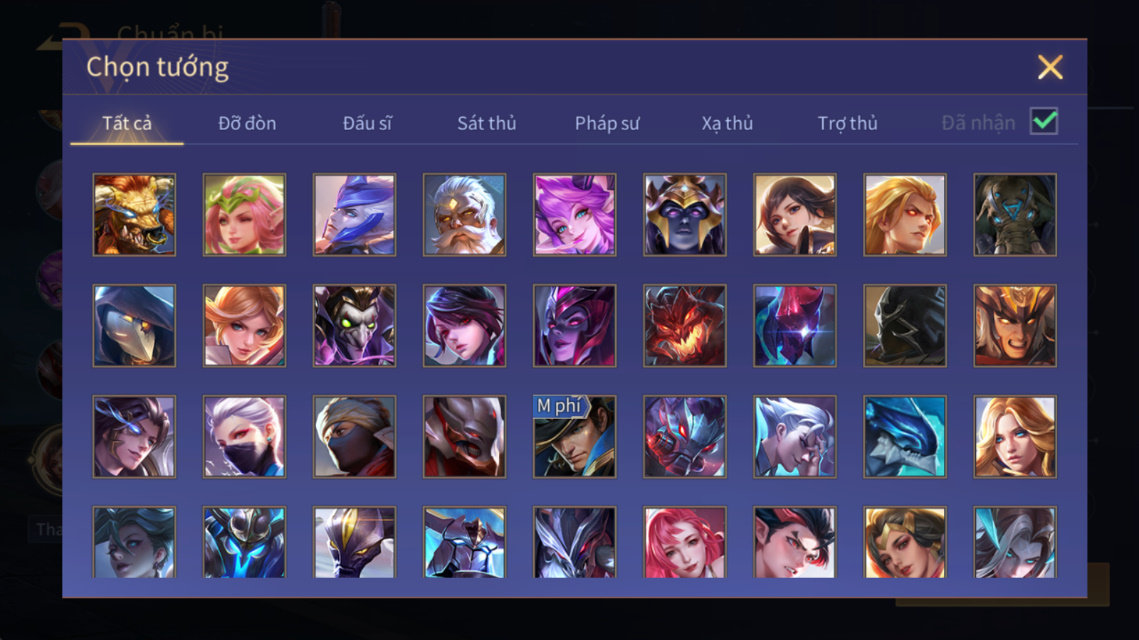Select the blue shark creature hero portrait
1139x640 pixels.
[904, 437]
